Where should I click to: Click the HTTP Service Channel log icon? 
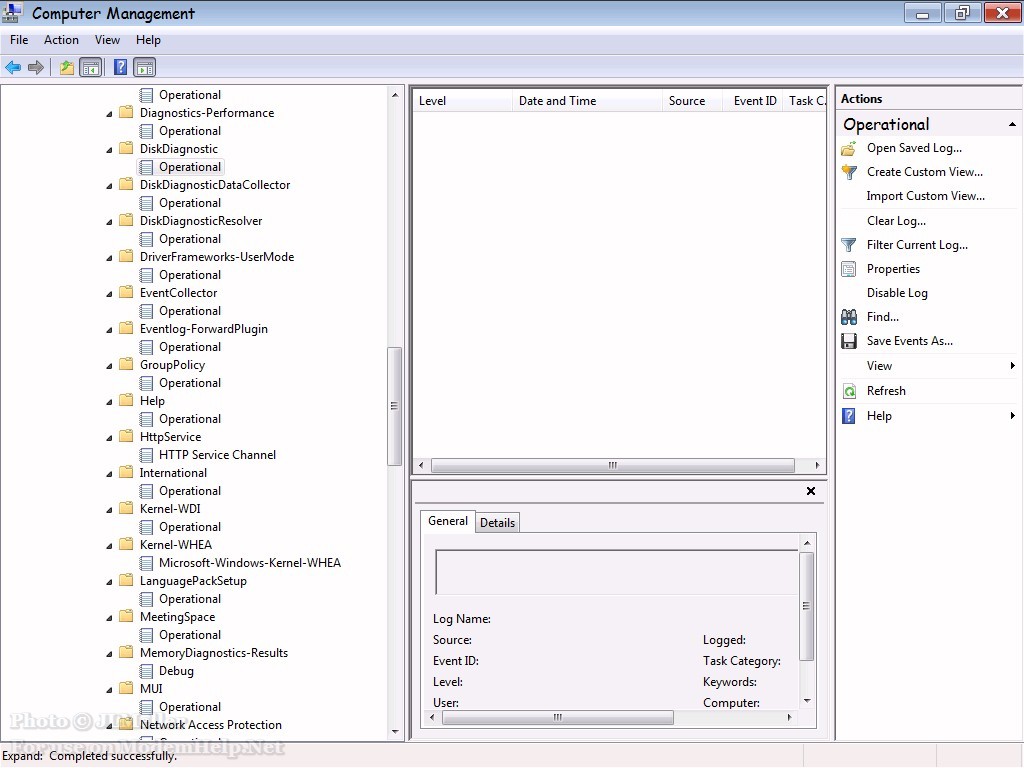[146, 455]
